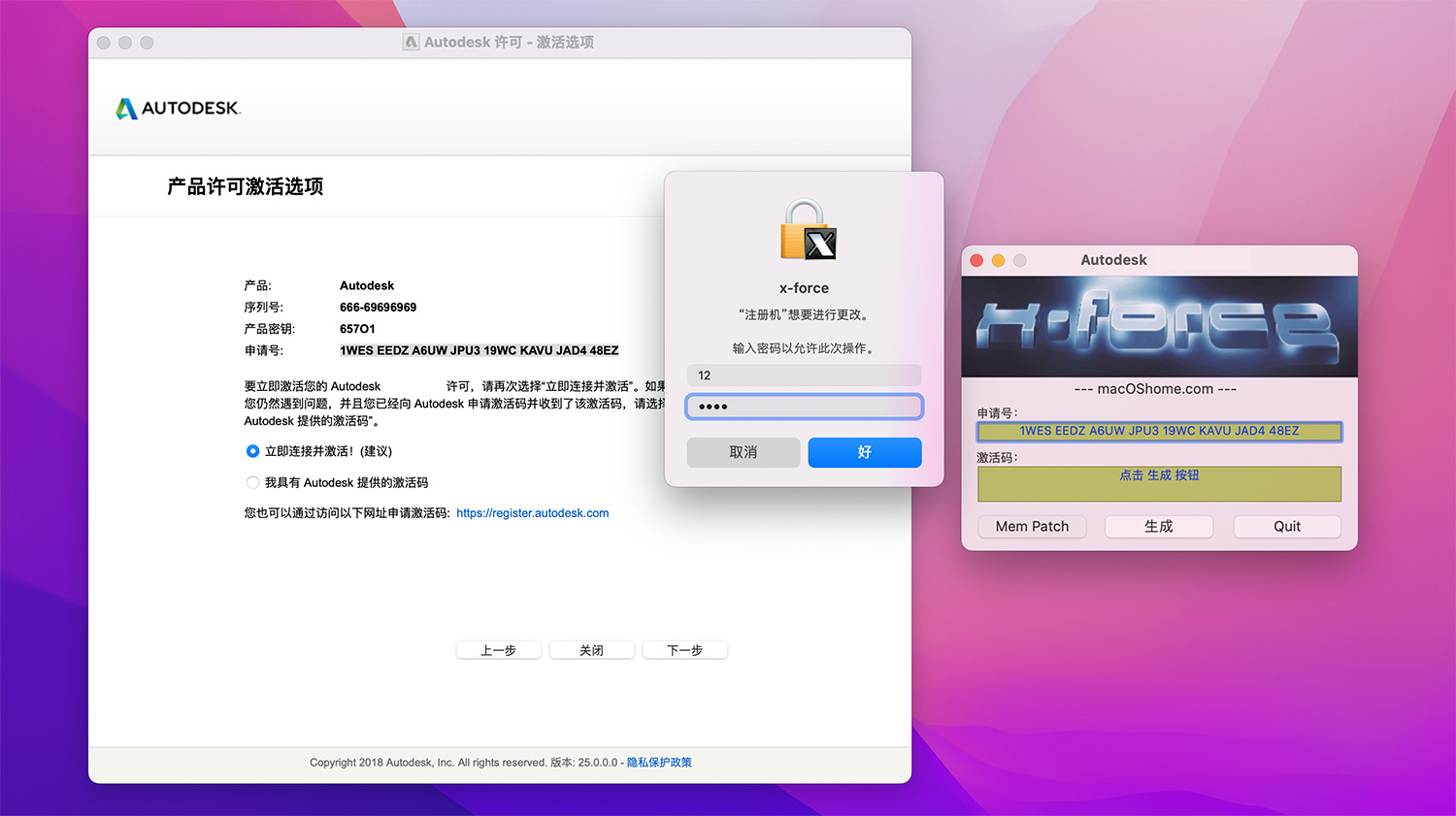Click the '产品许可激活选项' heading

pyautogui.click(x=245, y=186)
